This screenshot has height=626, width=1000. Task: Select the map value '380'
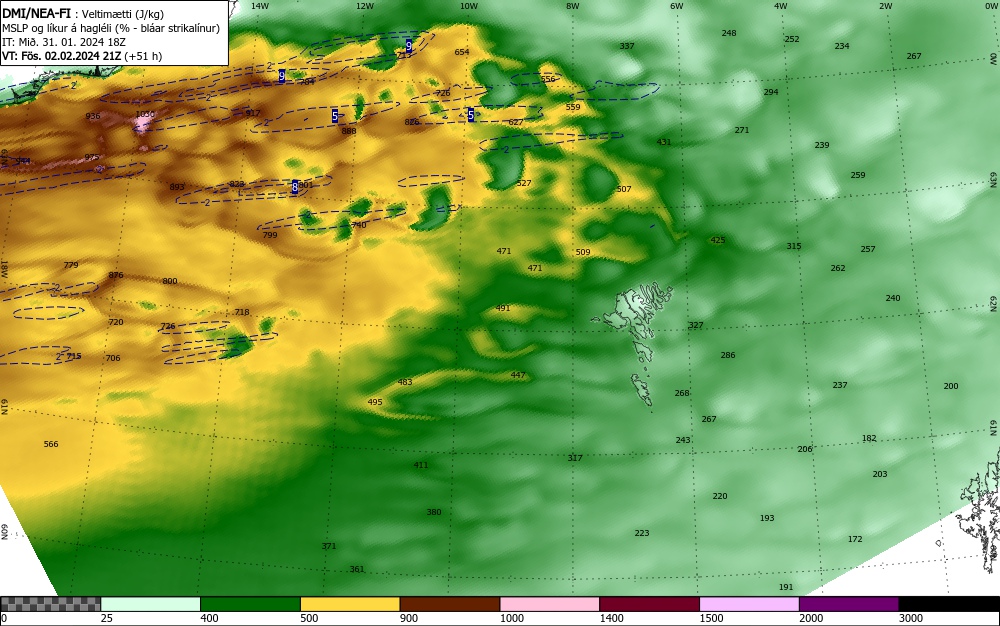434,513
